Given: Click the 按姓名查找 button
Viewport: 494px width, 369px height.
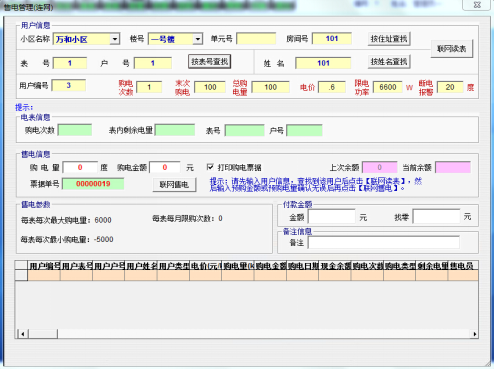Looking at the screenshot, I should click(389, 62).
